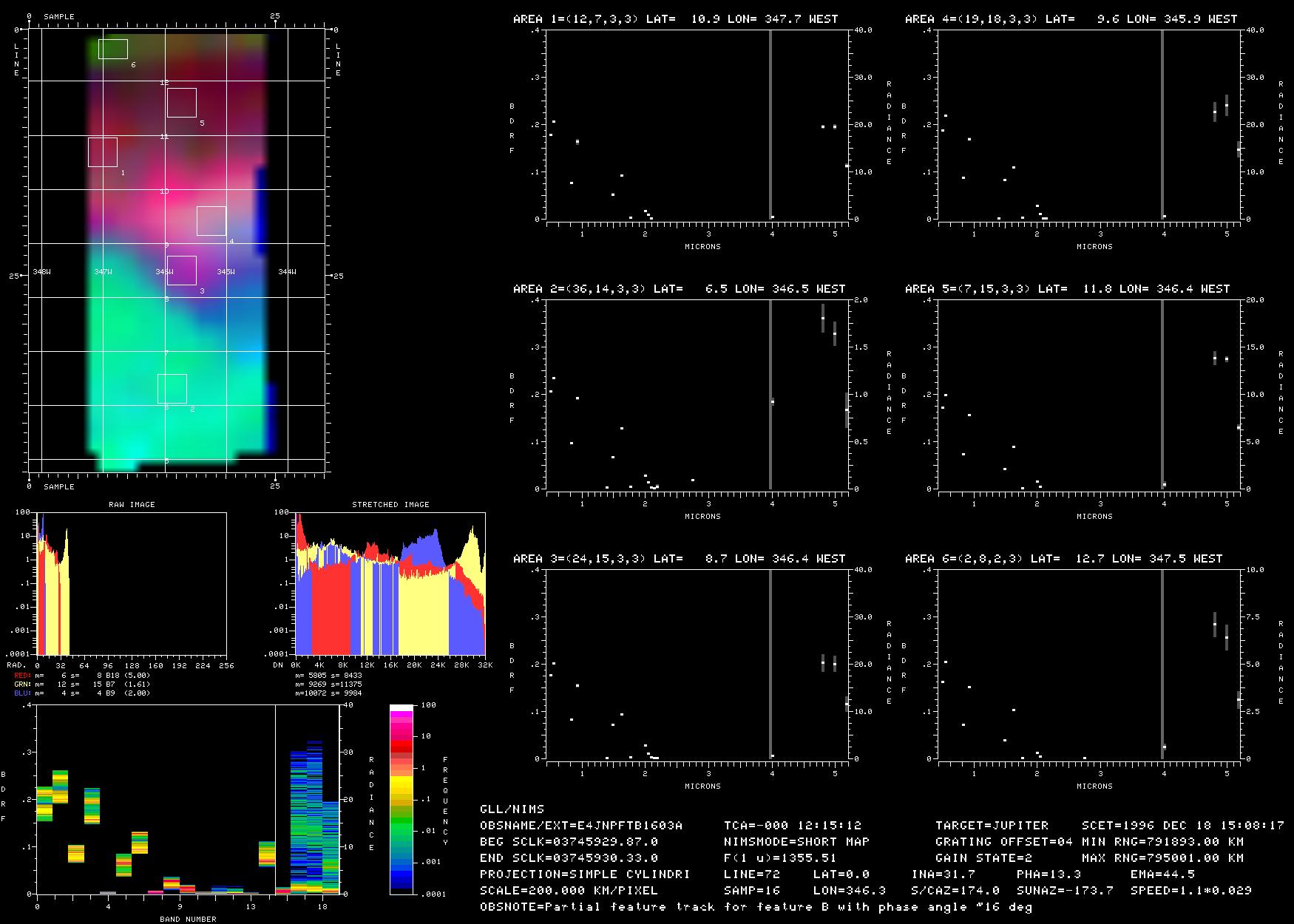Click the BLU channel statistics row
Screen dimensions: 1294x924
[82, 693]
